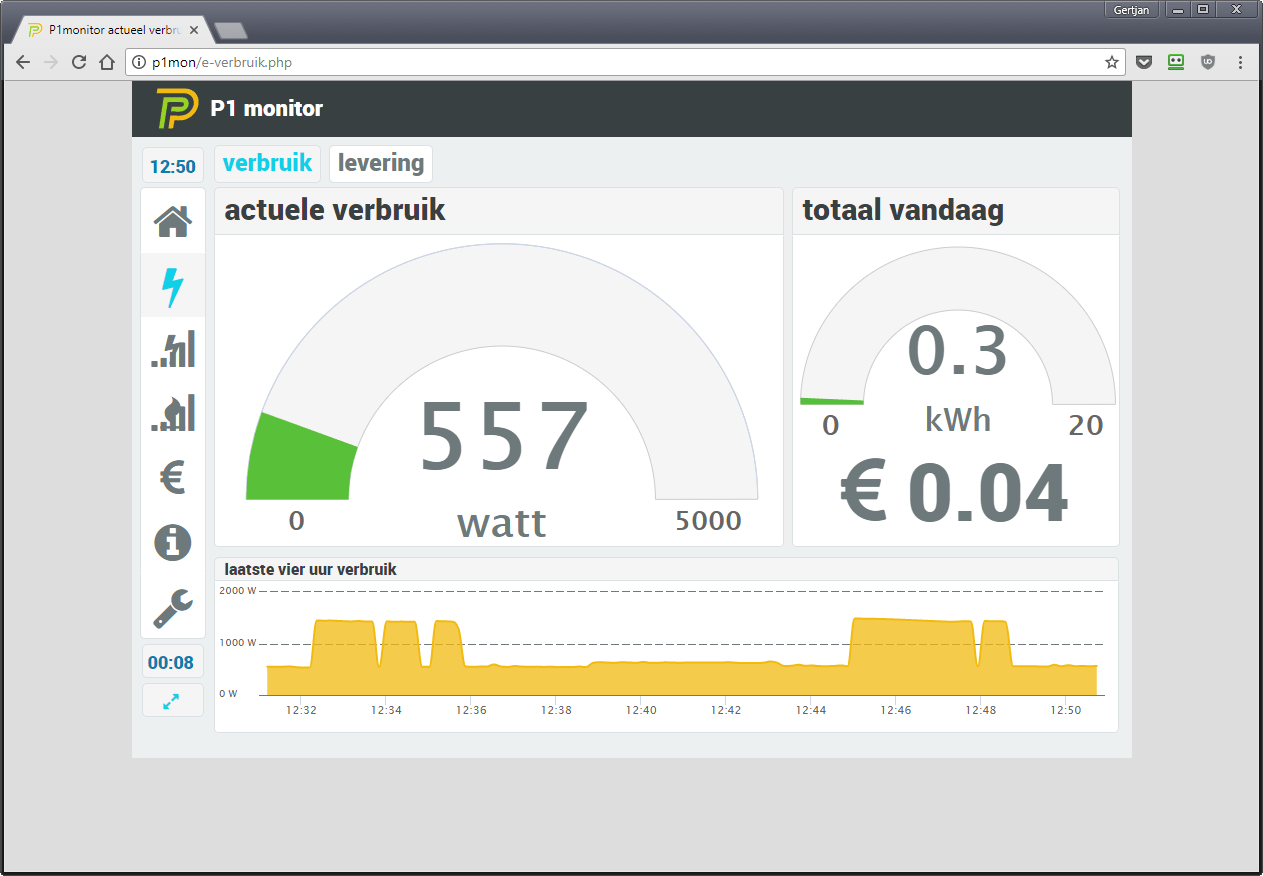Click the Pocket extension icon
This screenshot has width=1263, height=876.
coord(1145,62)
